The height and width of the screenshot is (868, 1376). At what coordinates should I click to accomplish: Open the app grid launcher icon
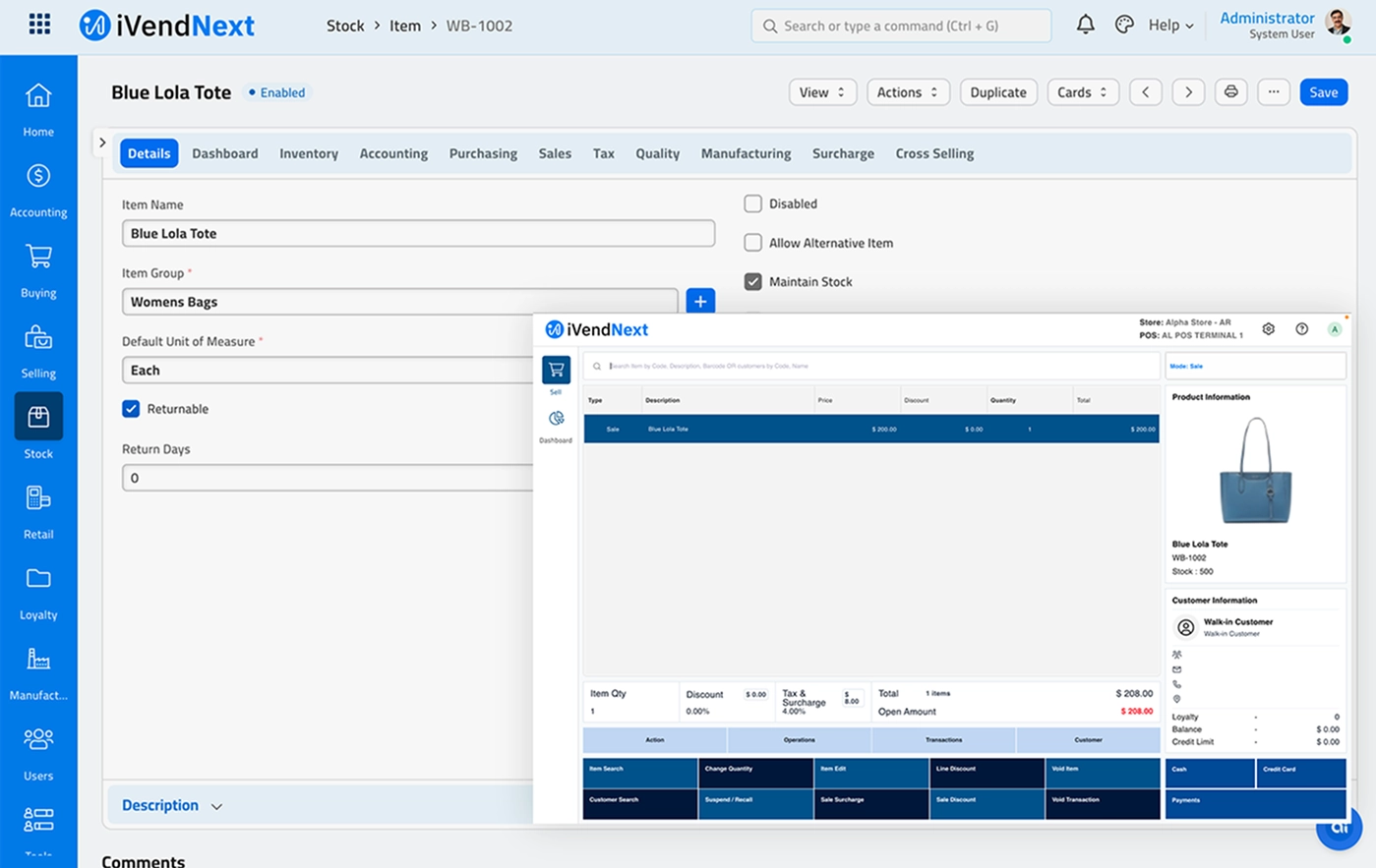39,25
